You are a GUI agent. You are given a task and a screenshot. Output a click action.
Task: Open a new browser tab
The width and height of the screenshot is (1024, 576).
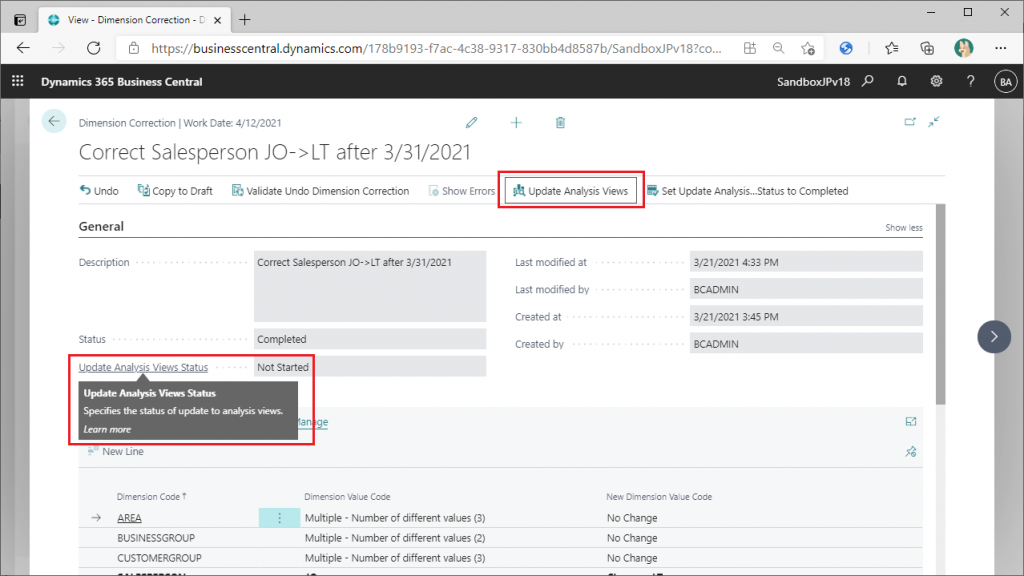tap(245, 20)
